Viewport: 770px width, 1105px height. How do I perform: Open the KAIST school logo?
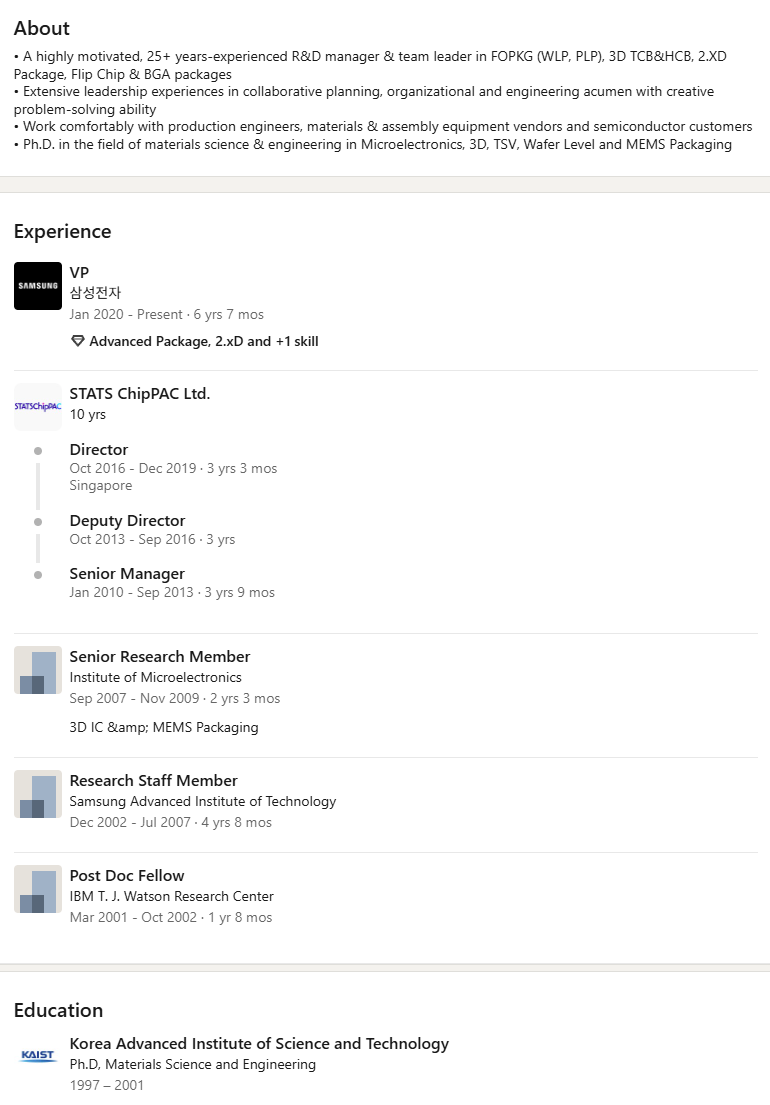click(x=38, y=1055)
